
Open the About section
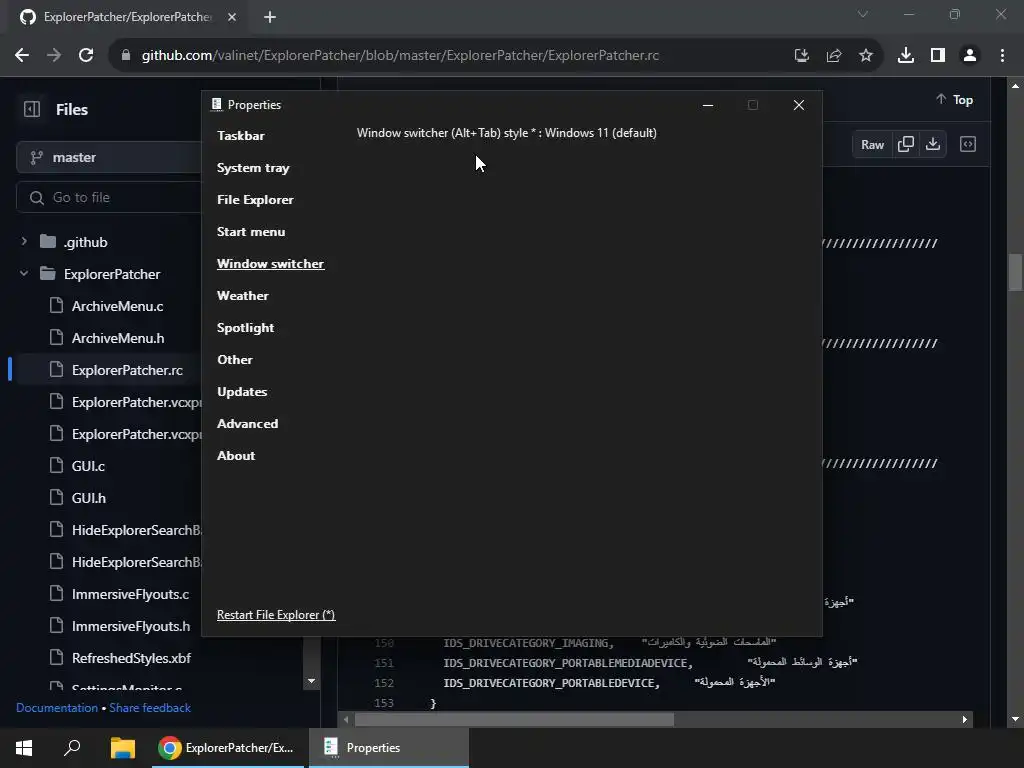coord(236,456)
